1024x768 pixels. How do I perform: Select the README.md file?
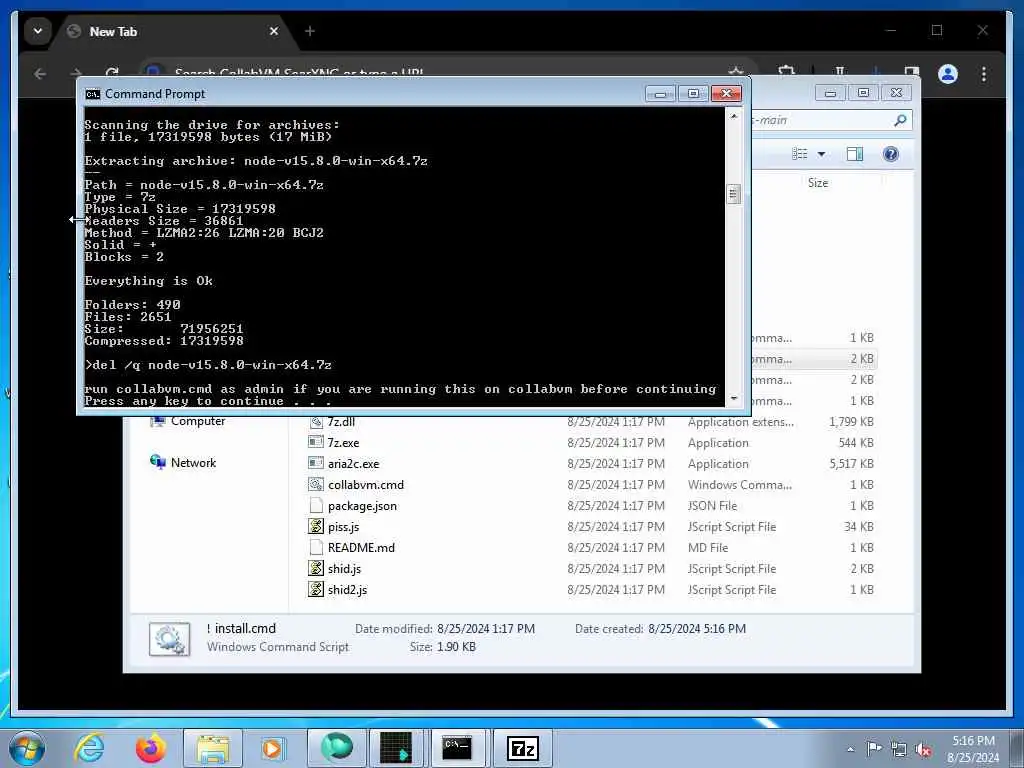(361, 547)
